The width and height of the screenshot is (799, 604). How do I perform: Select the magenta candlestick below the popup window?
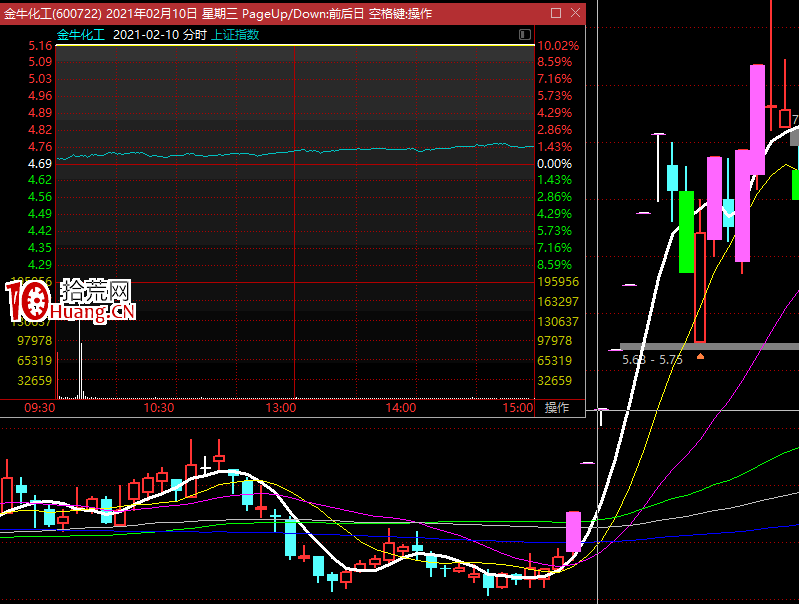574,532
